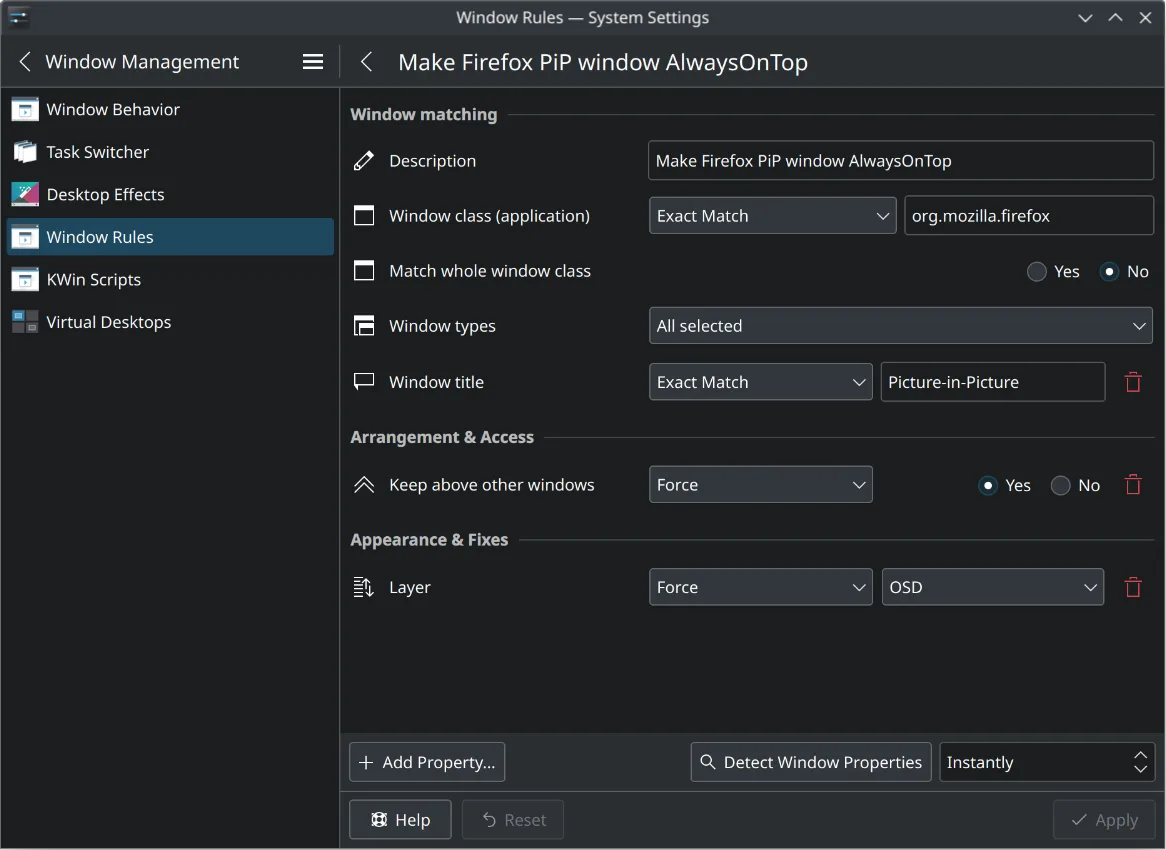The height and width of the screenshot is (850, 1166).
Task: Choose No for Keep above other windows
Action: click(x=1061, y=486)
